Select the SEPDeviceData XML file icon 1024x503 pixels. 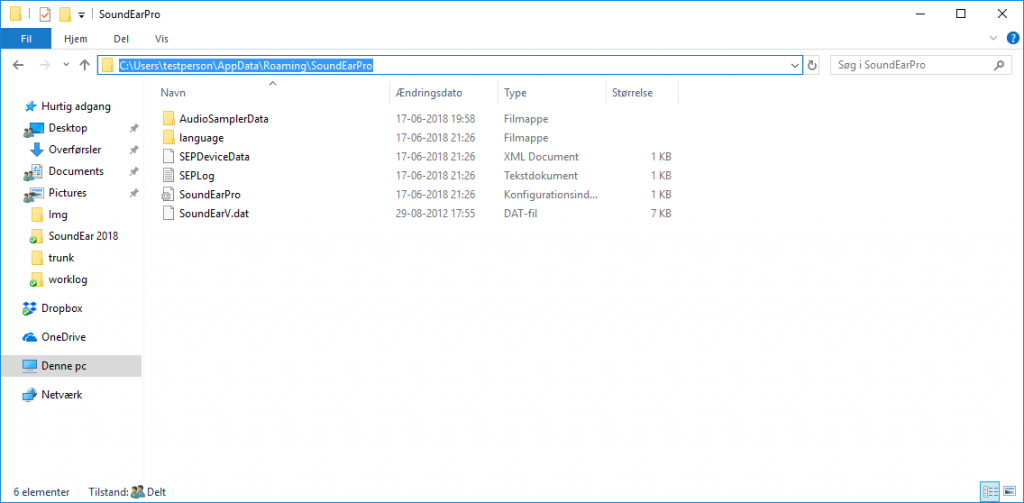coord(168,157)
